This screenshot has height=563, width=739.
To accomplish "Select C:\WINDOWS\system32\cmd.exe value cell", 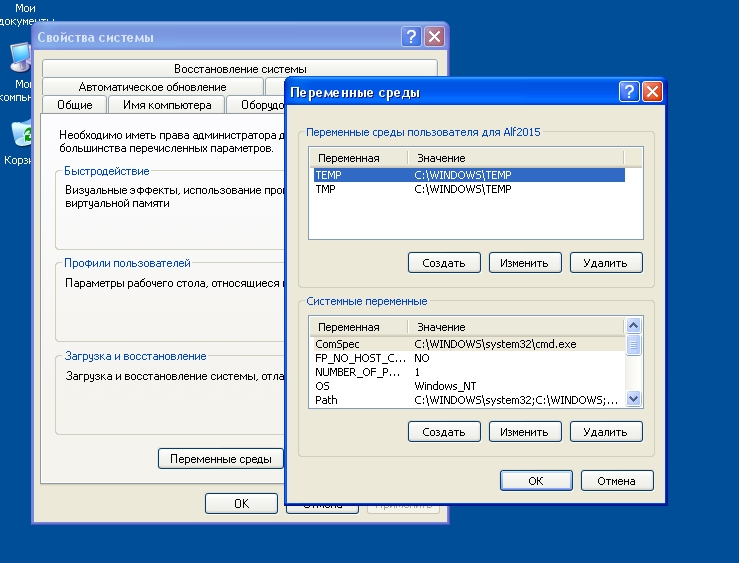I will 495,344.
